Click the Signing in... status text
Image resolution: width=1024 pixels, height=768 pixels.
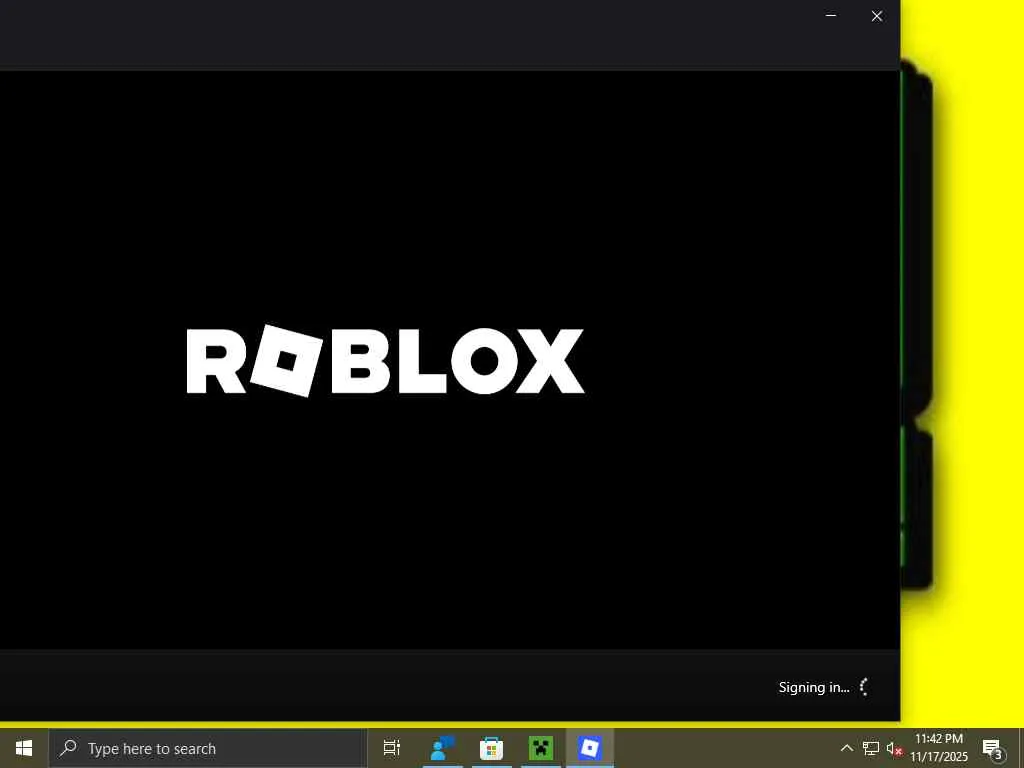coord(814,687)
